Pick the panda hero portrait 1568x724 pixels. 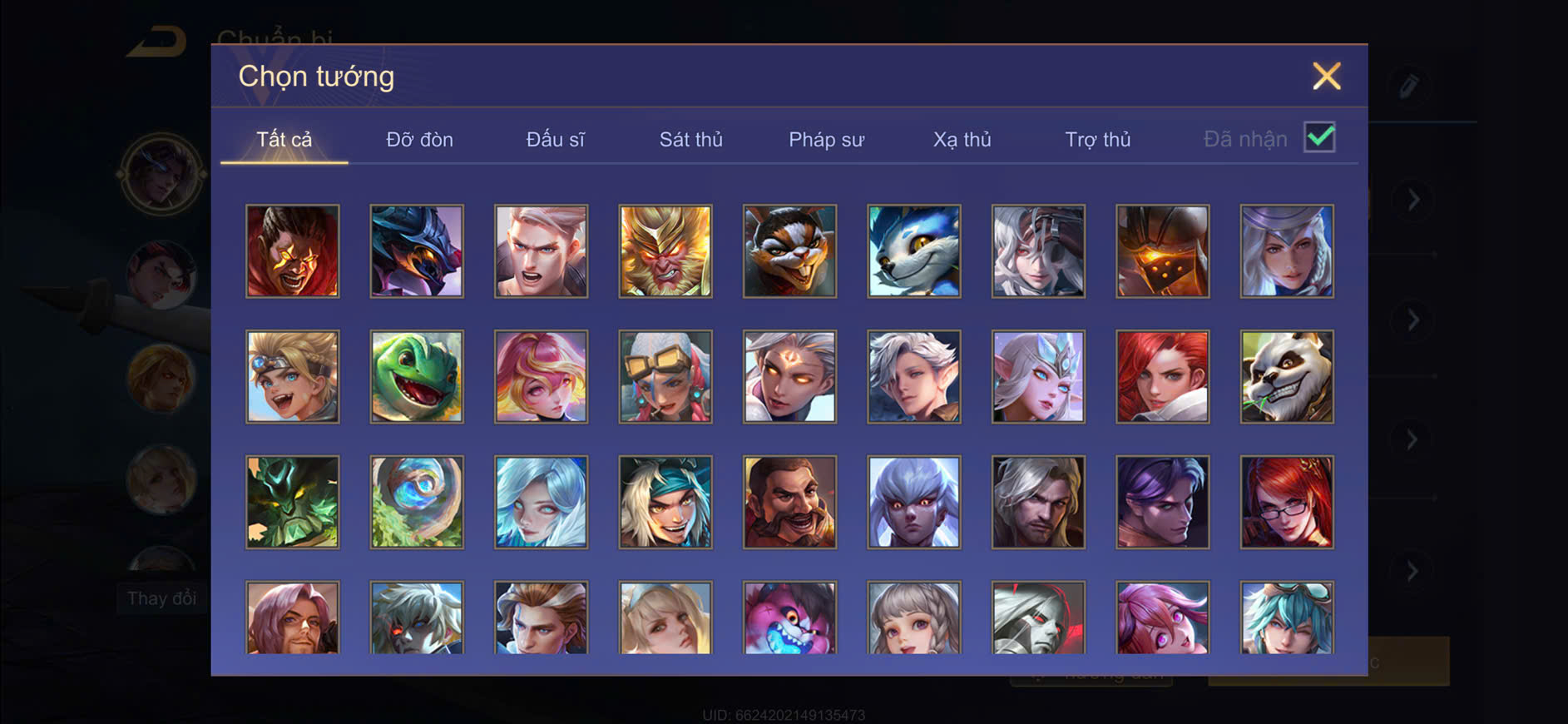coord(1287,377)
